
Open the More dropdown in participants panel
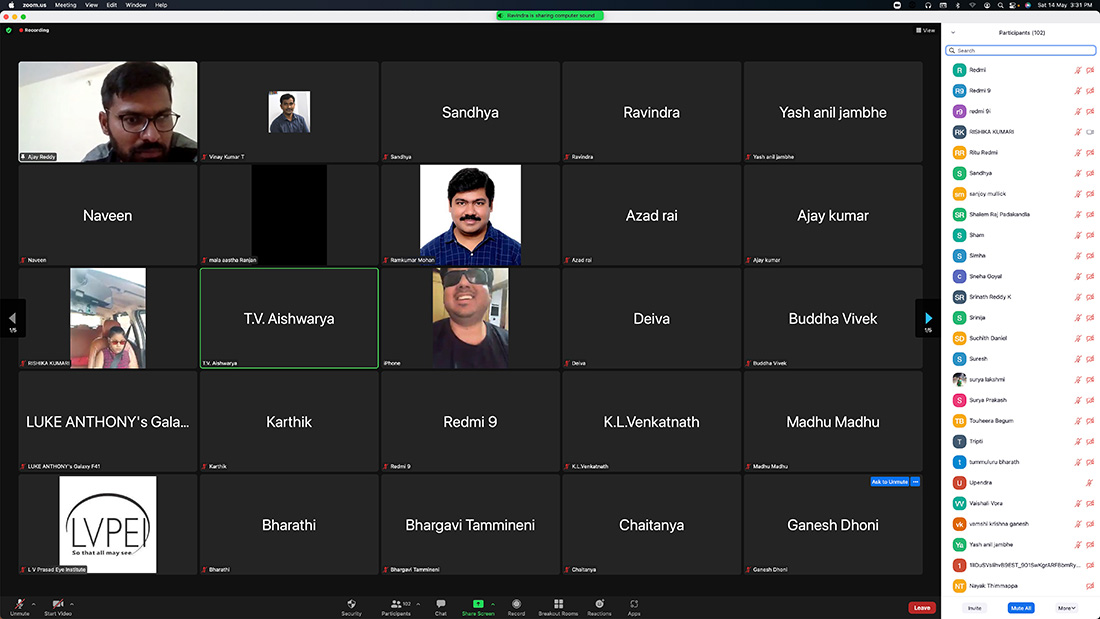pos(1066,607)
